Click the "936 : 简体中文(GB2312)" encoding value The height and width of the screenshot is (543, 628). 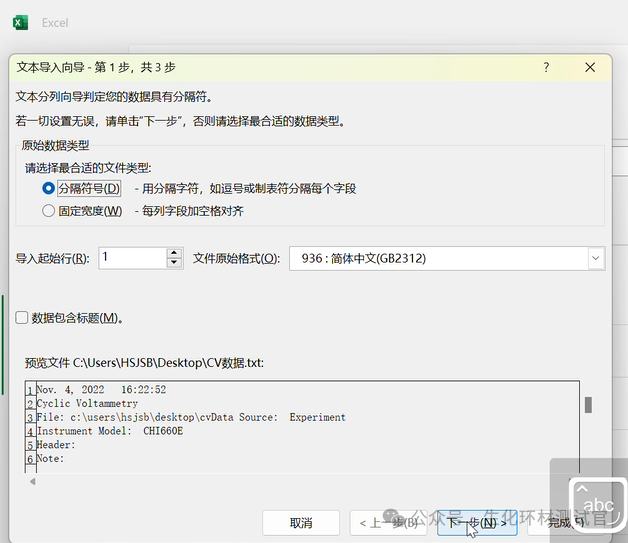(364, 258)
